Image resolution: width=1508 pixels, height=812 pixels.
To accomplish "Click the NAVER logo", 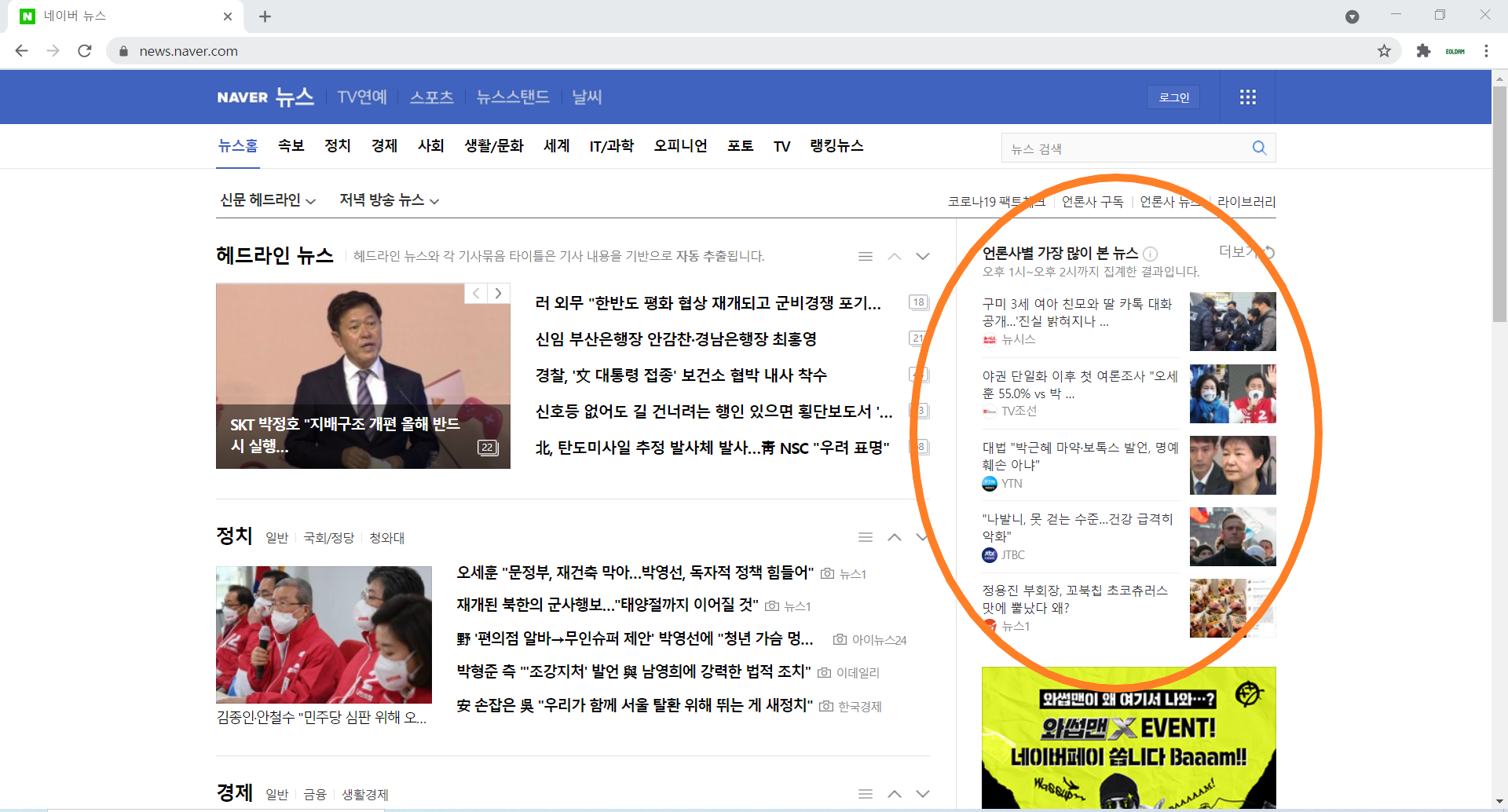I will coord(243,97).
